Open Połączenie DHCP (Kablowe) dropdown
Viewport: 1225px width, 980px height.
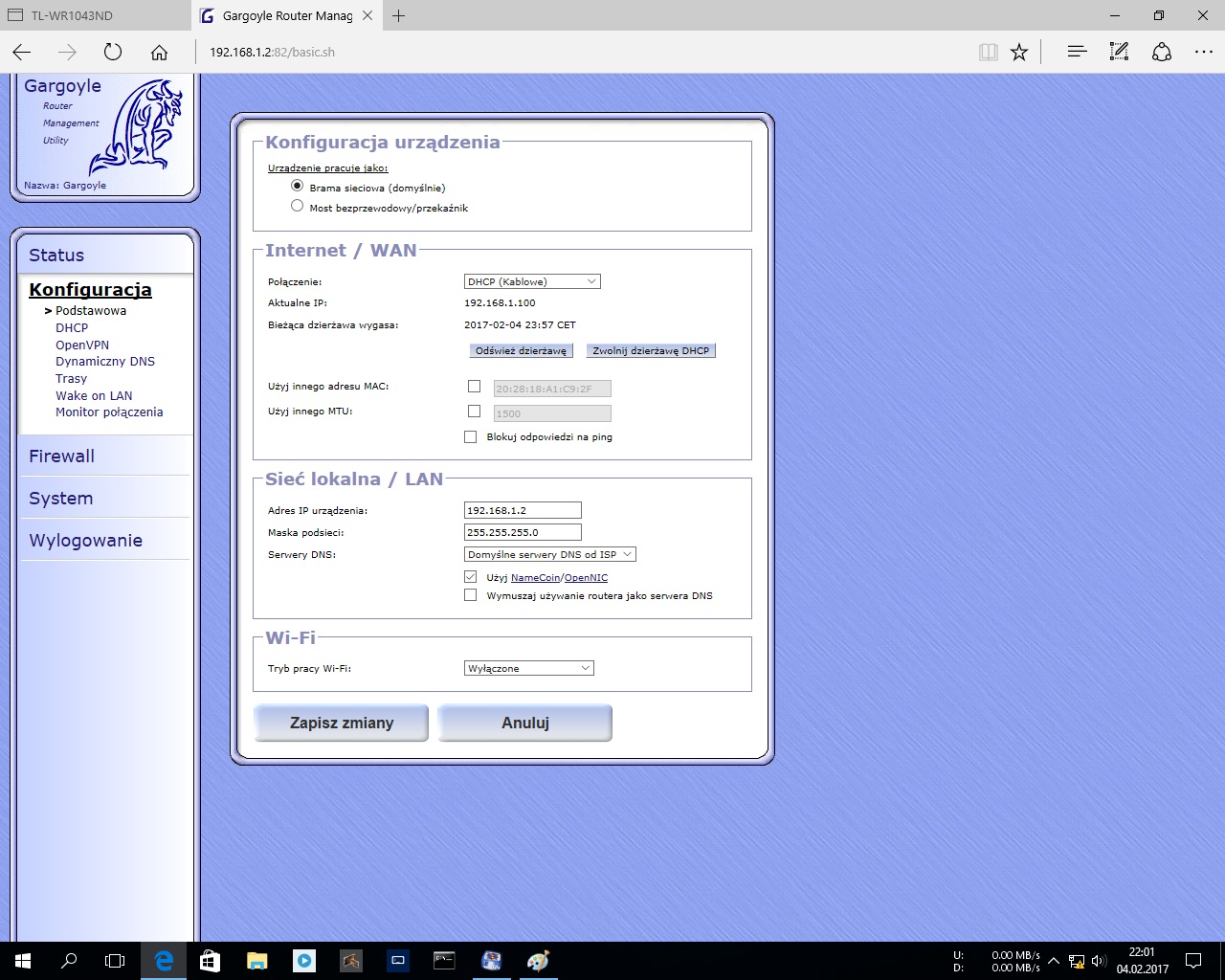tap(532, 281)
